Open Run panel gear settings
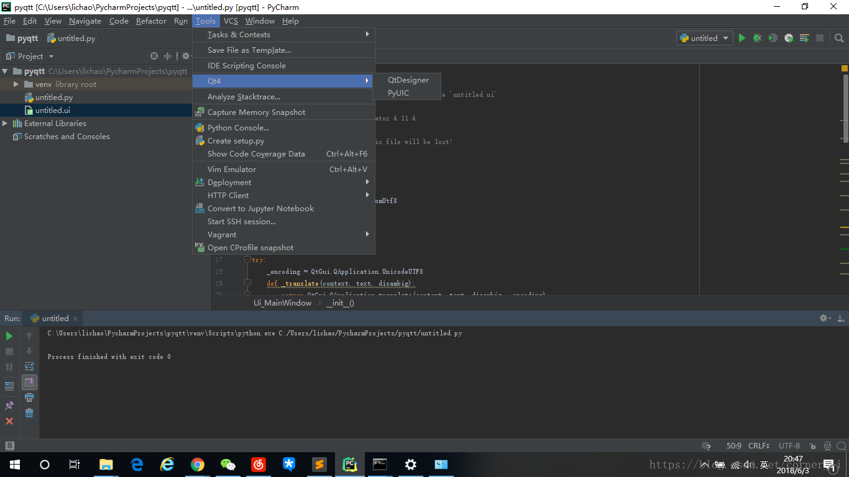This screenshot has width=849, height=477. pyautogui.click(x=824, y=318)
